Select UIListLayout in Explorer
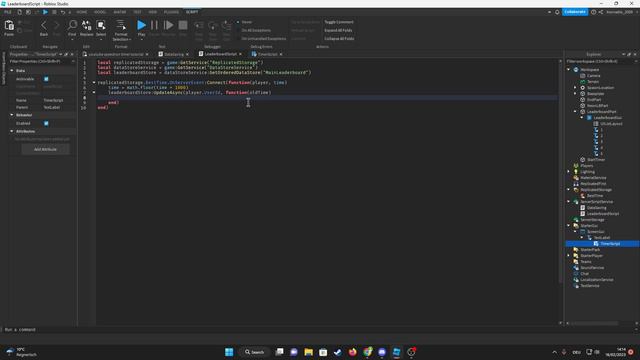This screenshot has width=640, height=360. (611, 124)
